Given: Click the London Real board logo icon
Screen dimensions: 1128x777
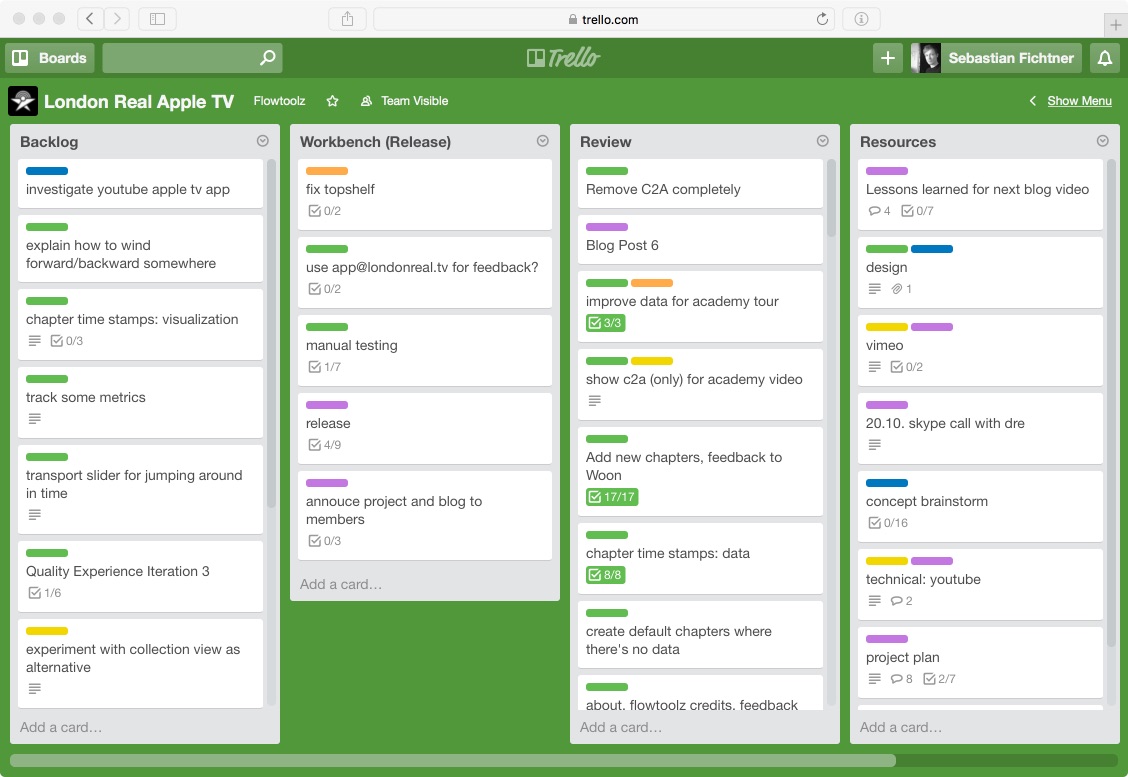Looking at the screenshot, I should 23,101.
